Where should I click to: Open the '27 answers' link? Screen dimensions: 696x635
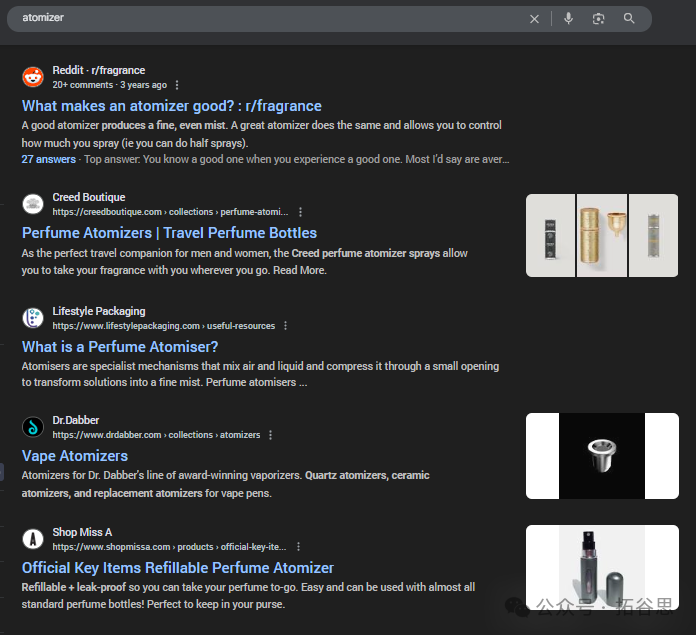click(x=49, y=159)
